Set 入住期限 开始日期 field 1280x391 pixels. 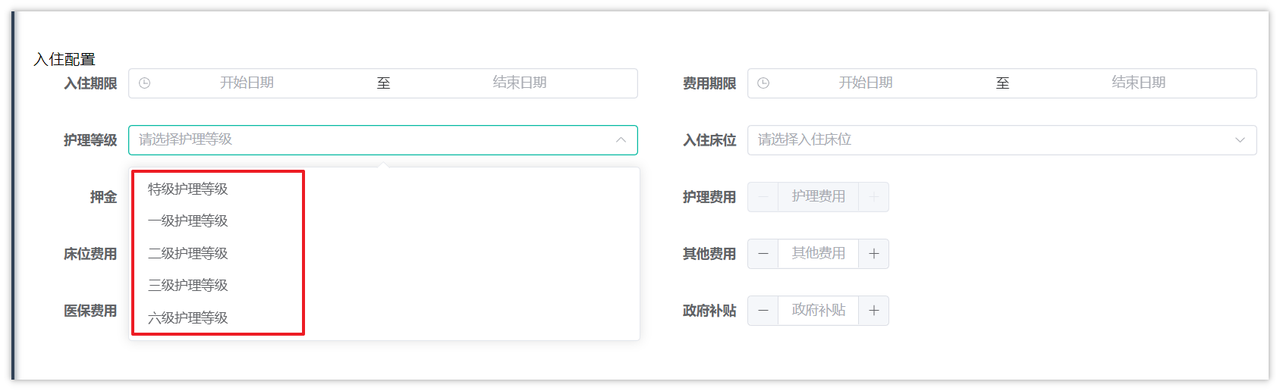click(x=247, y=83)
